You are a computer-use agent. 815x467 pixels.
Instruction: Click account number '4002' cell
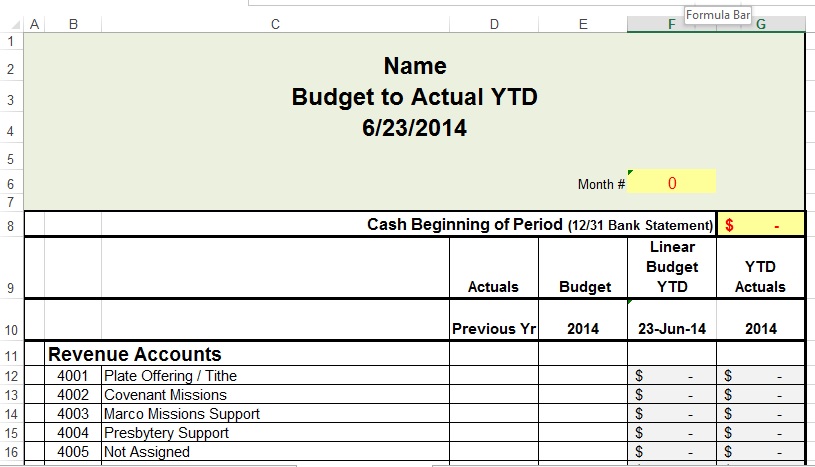click(73, 395)
